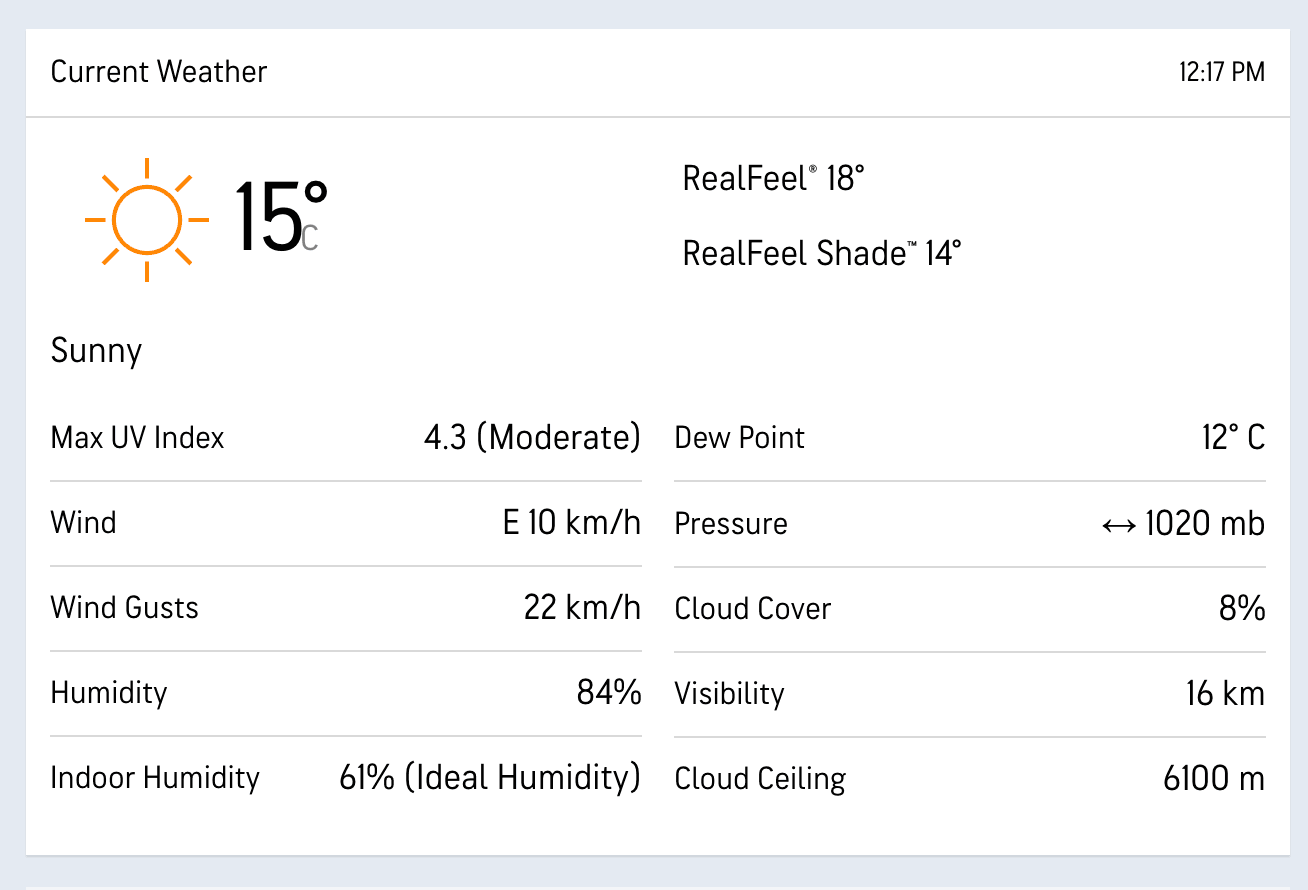The width and height of the screenshot is (1308, 890).
Task: Open the Max UV Index 4.3 value
Action: (533, 437)
